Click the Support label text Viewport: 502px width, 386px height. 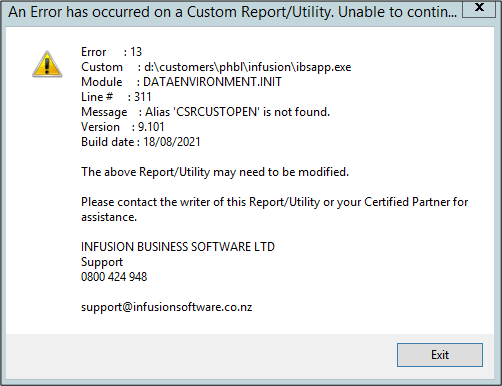102,262
